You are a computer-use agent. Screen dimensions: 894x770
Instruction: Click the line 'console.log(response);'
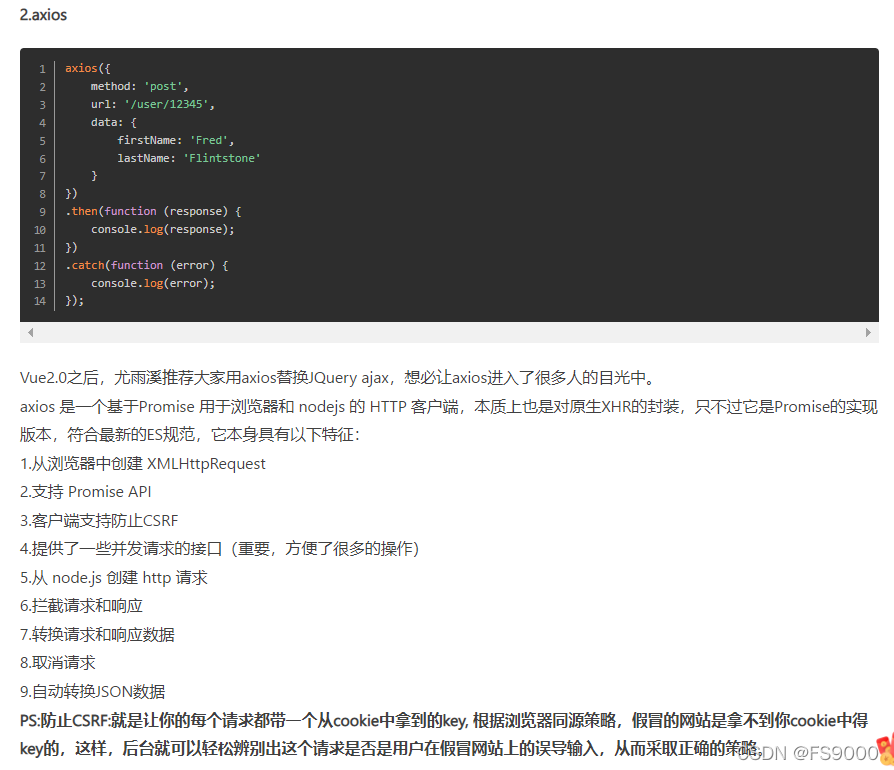click(x=162, y=229)
